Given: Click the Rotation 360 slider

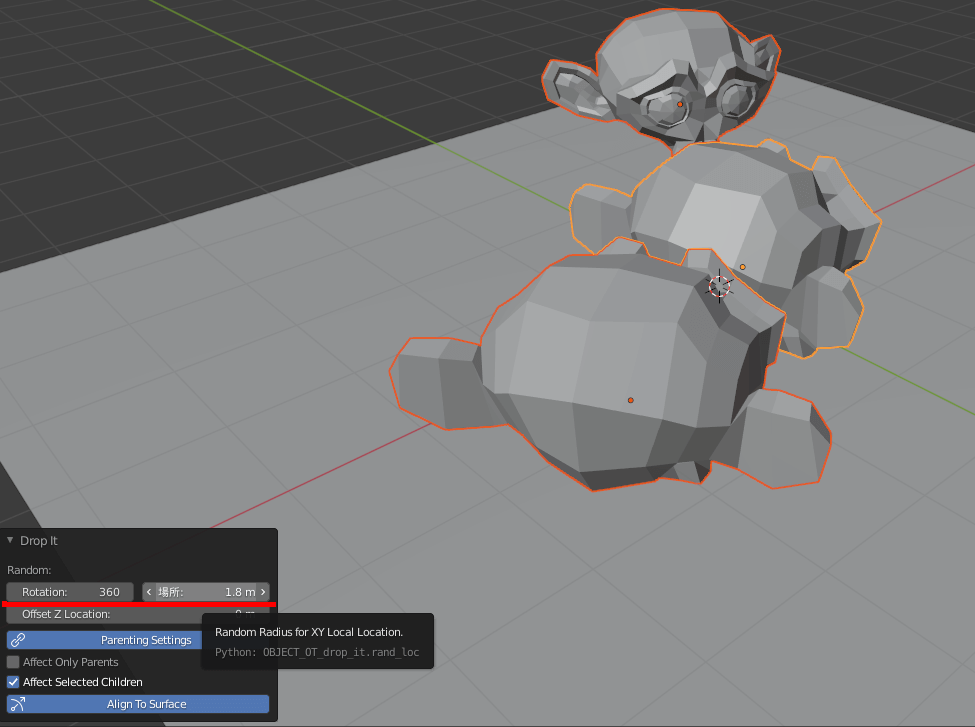Looking at the screenshot, I should coord(69,591).
